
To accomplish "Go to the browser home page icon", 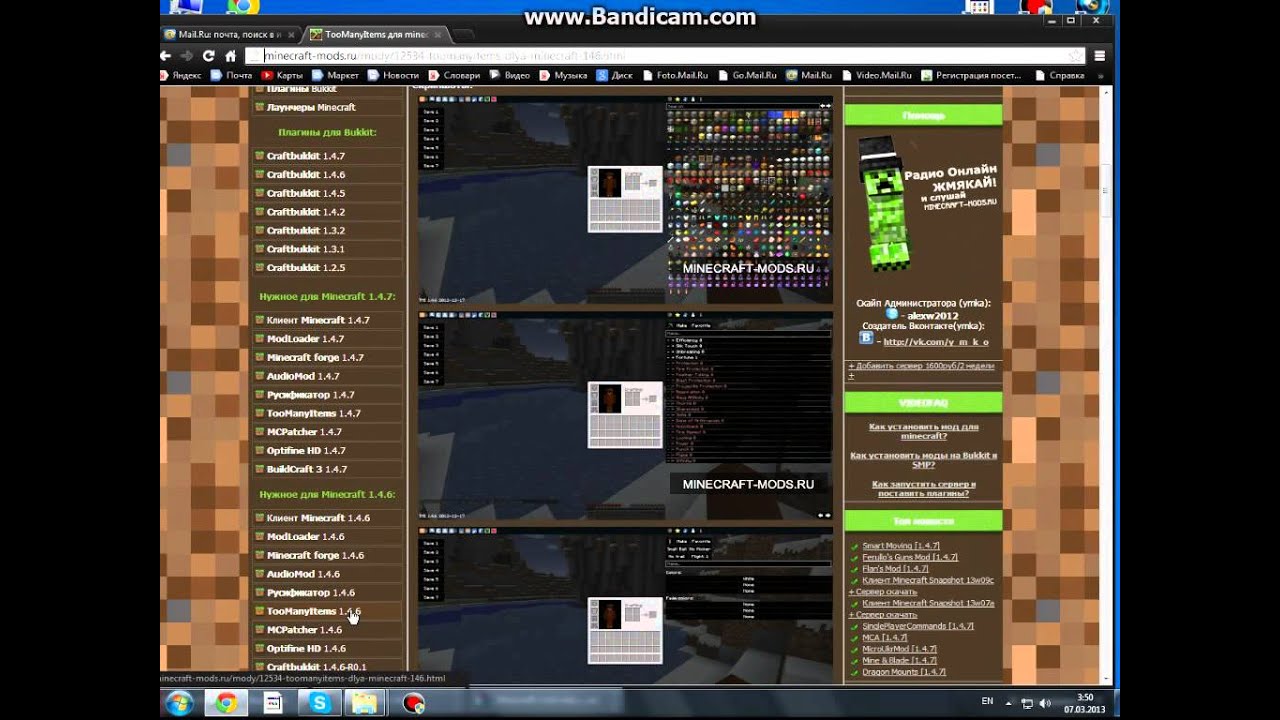I will [230, 56].
